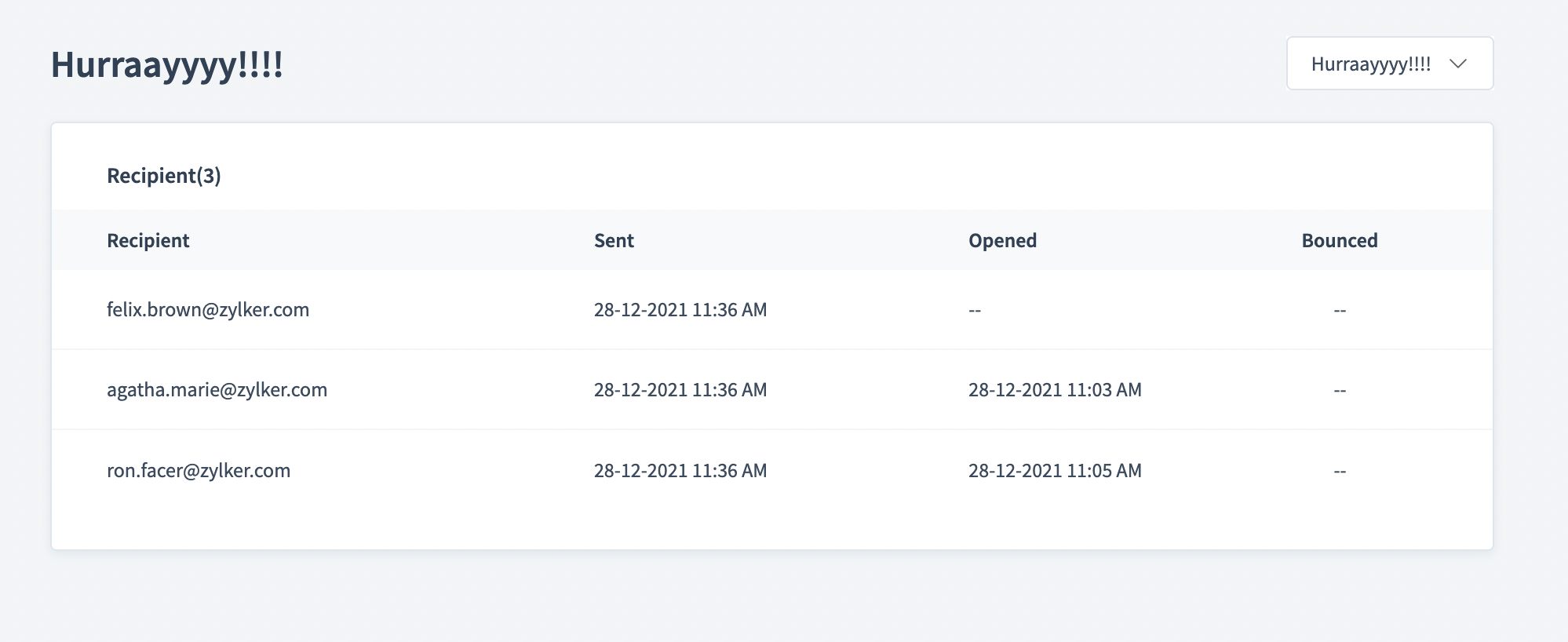Click agatha.marie's opened time 11:03 AM

(x=1055, y=390)
